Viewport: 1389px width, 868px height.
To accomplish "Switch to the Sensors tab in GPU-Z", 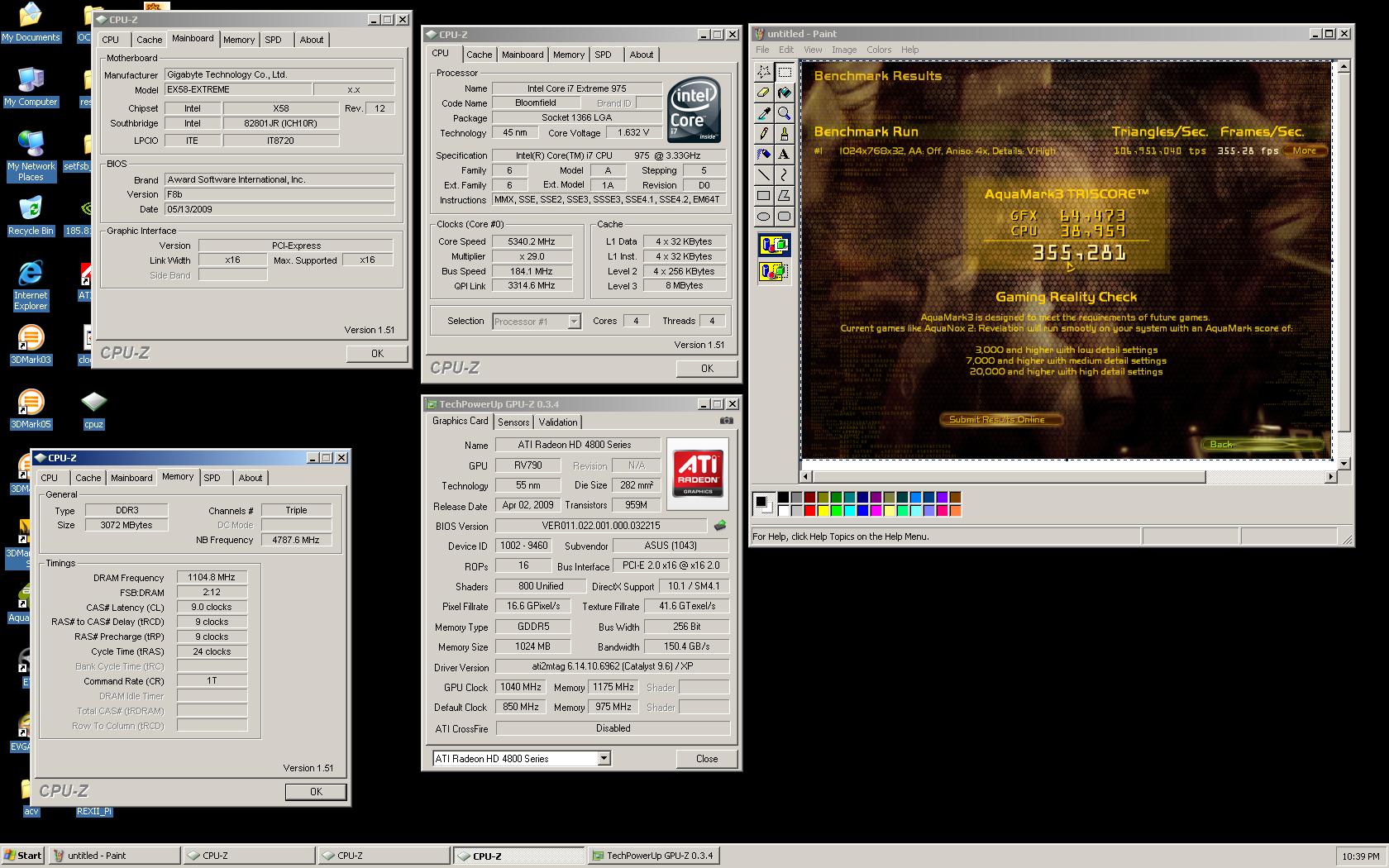I will [x=513, y=422].
